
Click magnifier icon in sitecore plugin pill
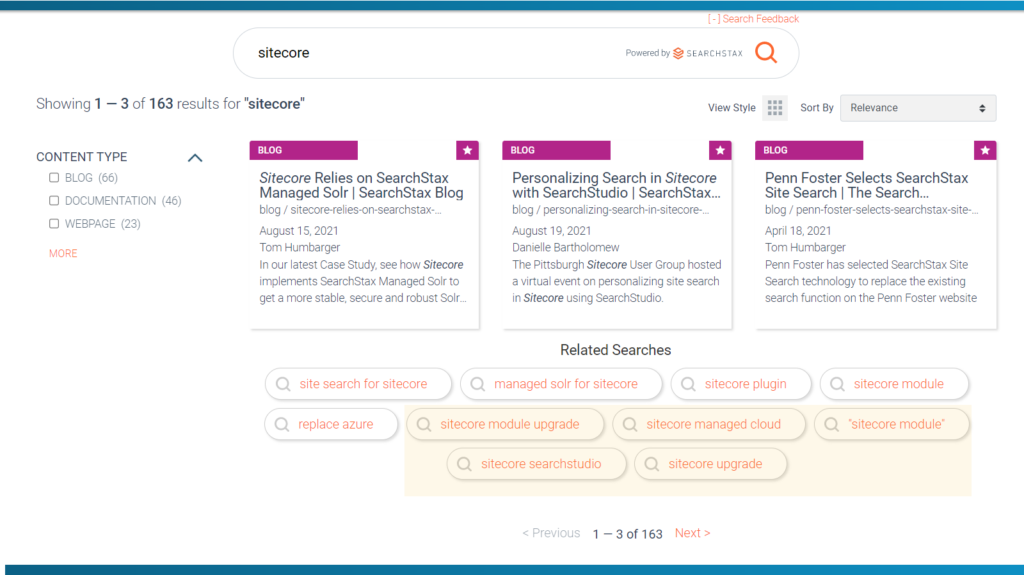[688, 384]
